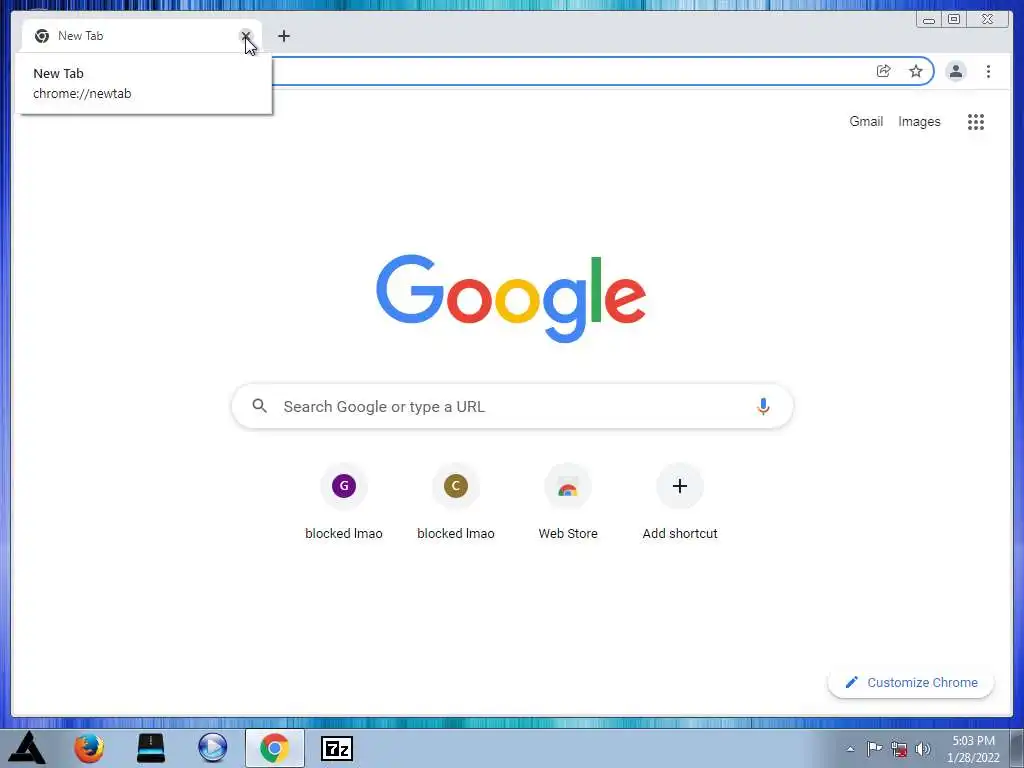
Task: Focus the Search Google or type a URL box
Action: click(512, 406)
